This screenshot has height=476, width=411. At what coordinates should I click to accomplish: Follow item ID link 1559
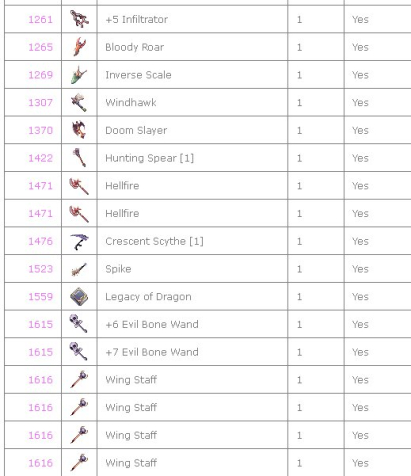click(x=40, y=296)
